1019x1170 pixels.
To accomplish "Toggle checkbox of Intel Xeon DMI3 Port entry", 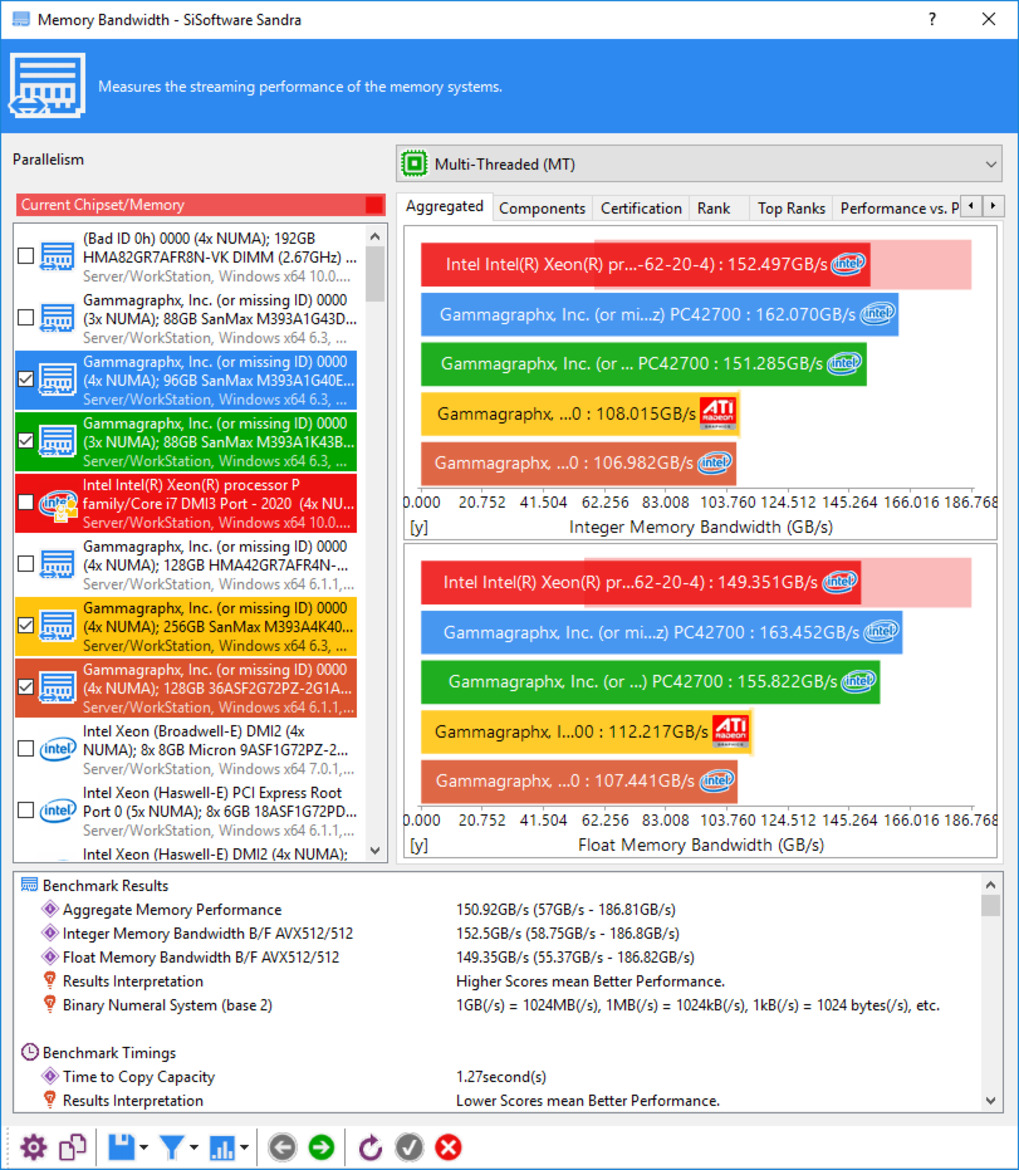I will tap(26, 502).
